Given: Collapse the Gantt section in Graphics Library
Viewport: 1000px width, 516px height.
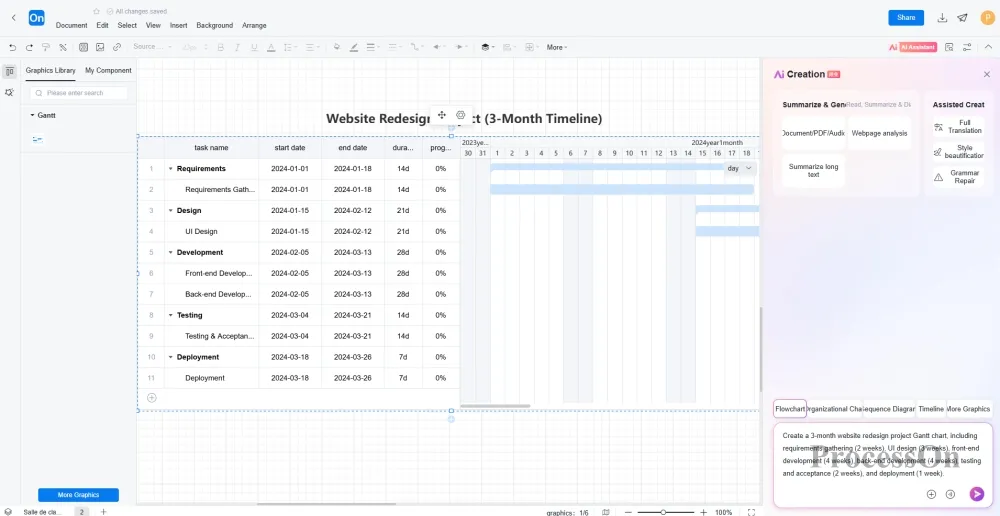Looking at the screenshot, I should 32,115.
